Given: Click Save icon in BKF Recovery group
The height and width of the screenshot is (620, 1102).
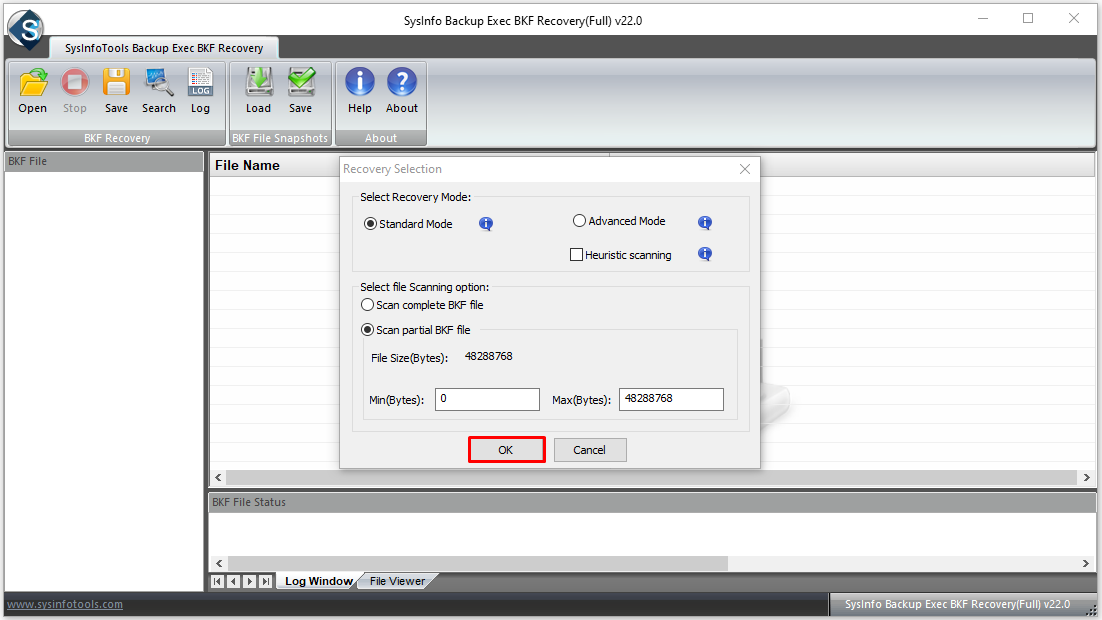Looking at the screenshot, I should click(116, 90).
